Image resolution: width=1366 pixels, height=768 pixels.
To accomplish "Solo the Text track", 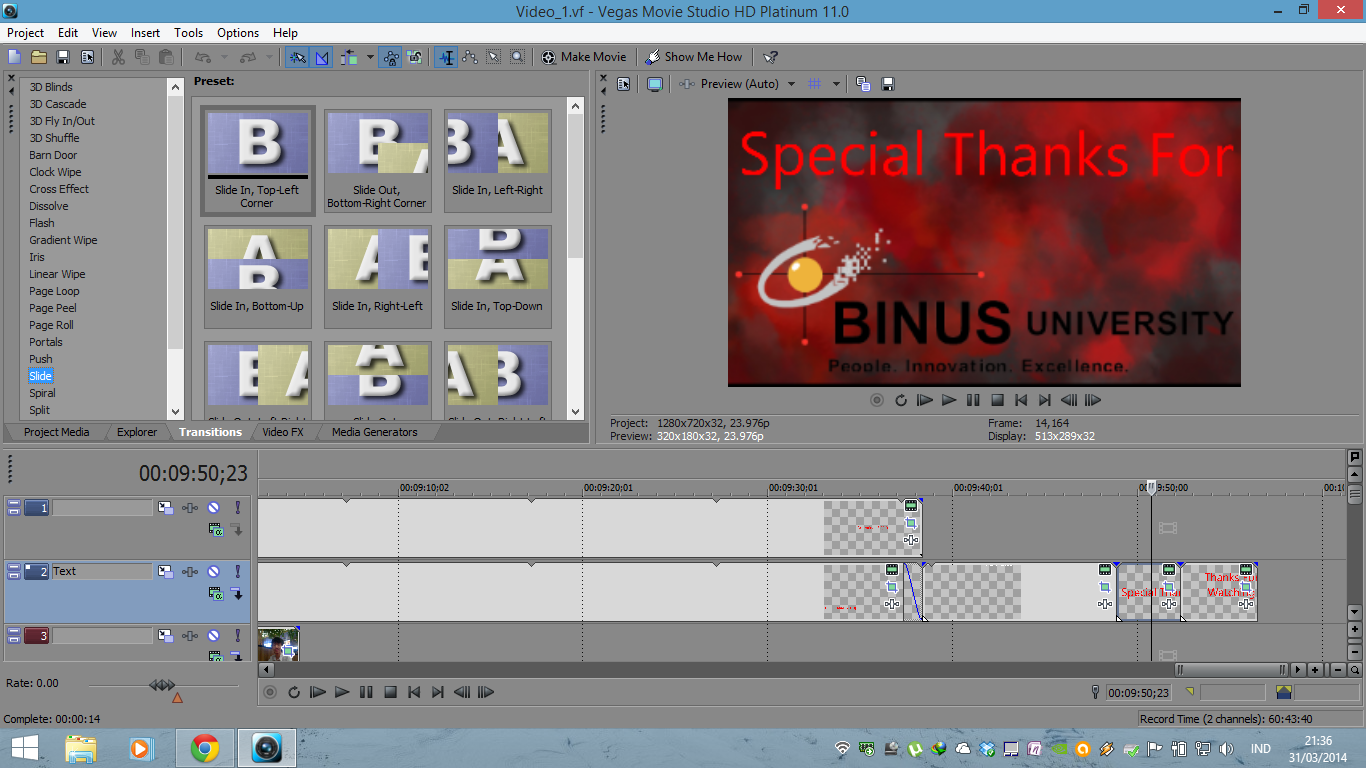I will point(238,572).
